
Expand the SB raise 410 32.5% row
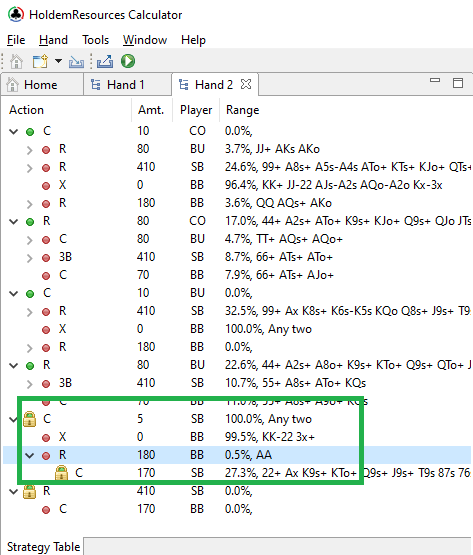(x=30, y=312)
